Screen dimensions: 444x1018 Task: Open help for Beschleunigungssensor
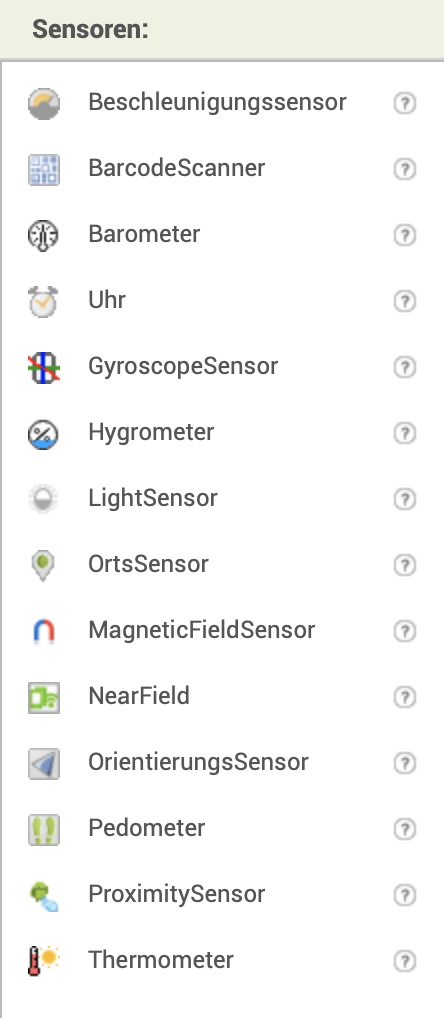point(405,103)
